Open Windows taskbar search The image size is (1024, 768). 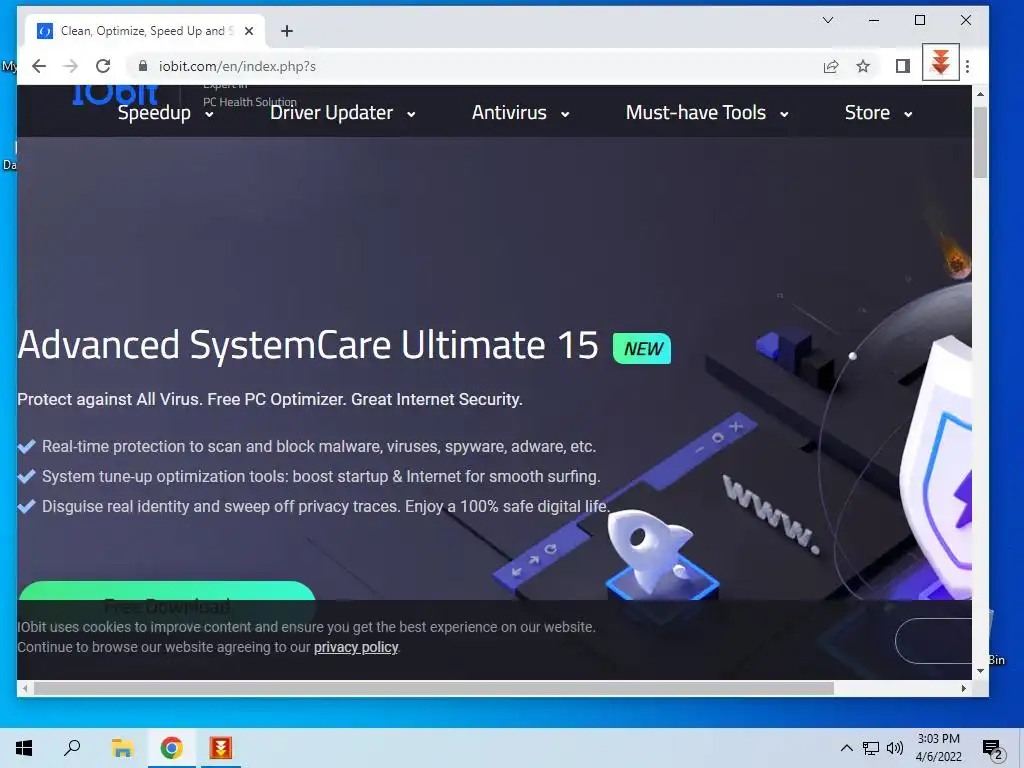point(72,748)
